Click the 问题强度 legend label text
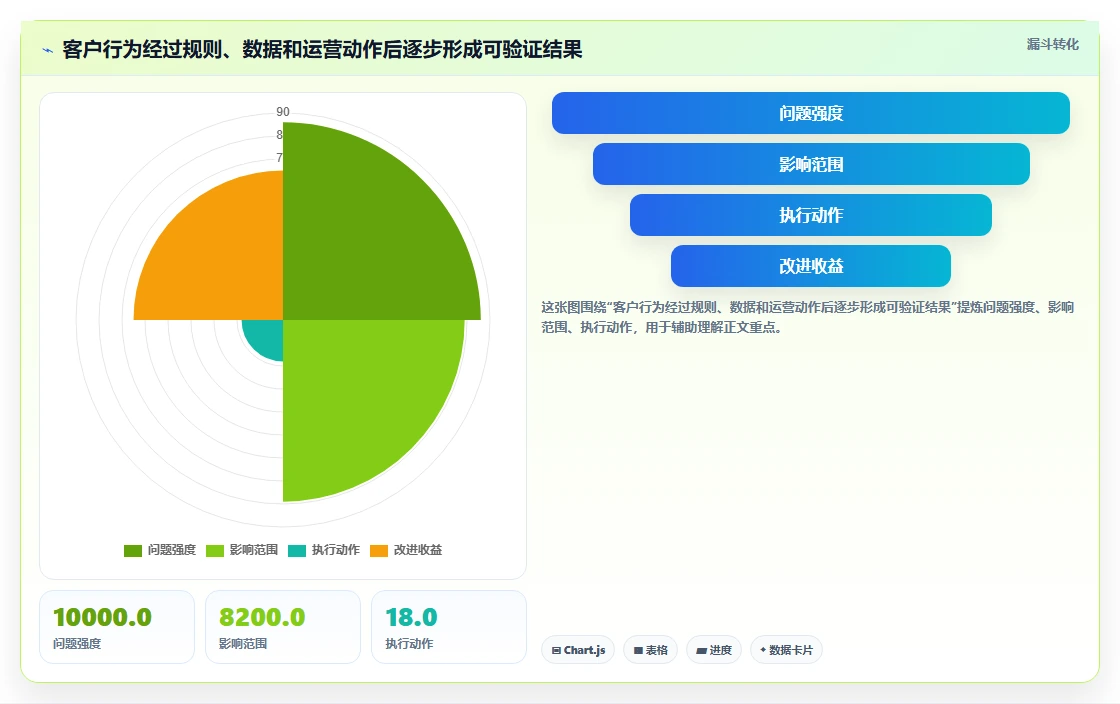The image size is (1120, 704). click(171, 550)
